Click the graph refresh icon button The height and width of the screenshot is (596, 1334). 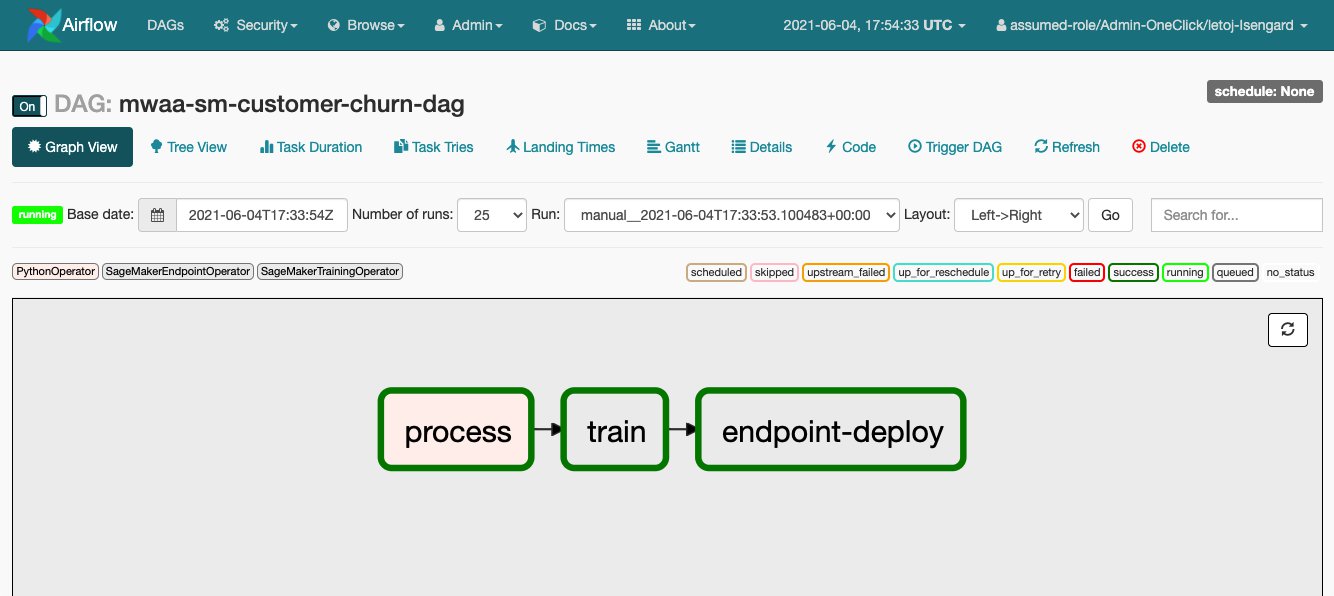1287,329
